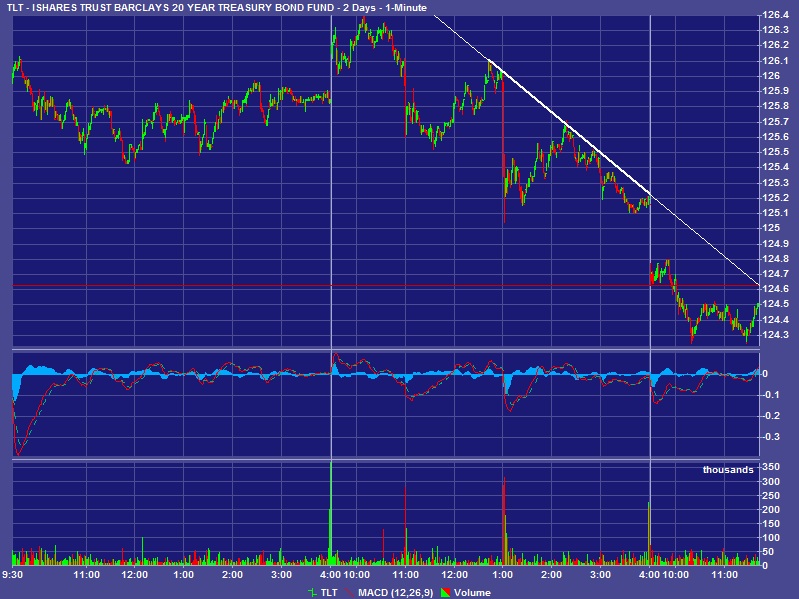Click the 126.1 price axis label
Image resolution: width=799 pixels, height=599 pixels.
coord(775,61)
